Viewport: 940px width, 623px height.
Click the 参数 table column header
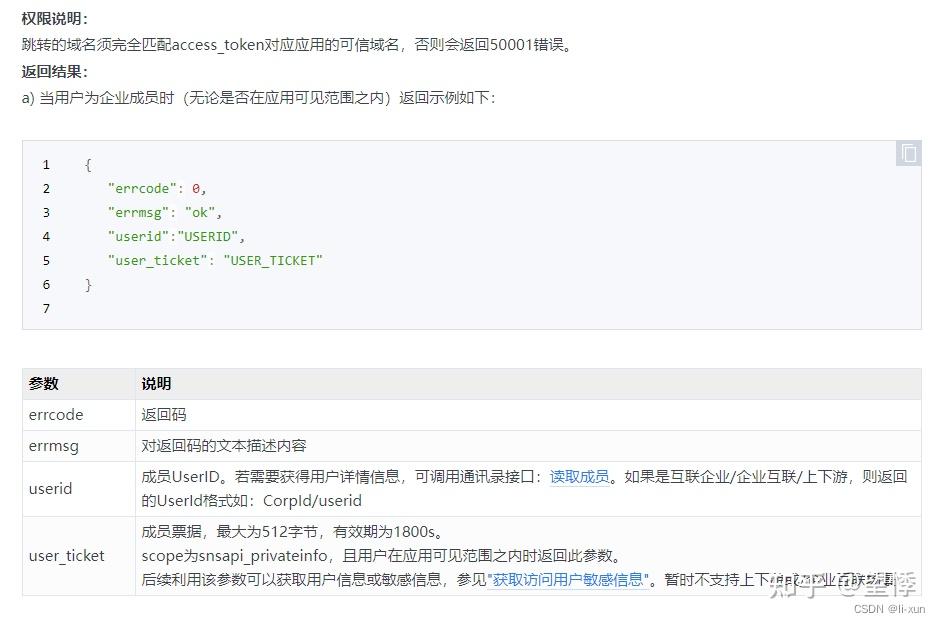coord(44,384)
